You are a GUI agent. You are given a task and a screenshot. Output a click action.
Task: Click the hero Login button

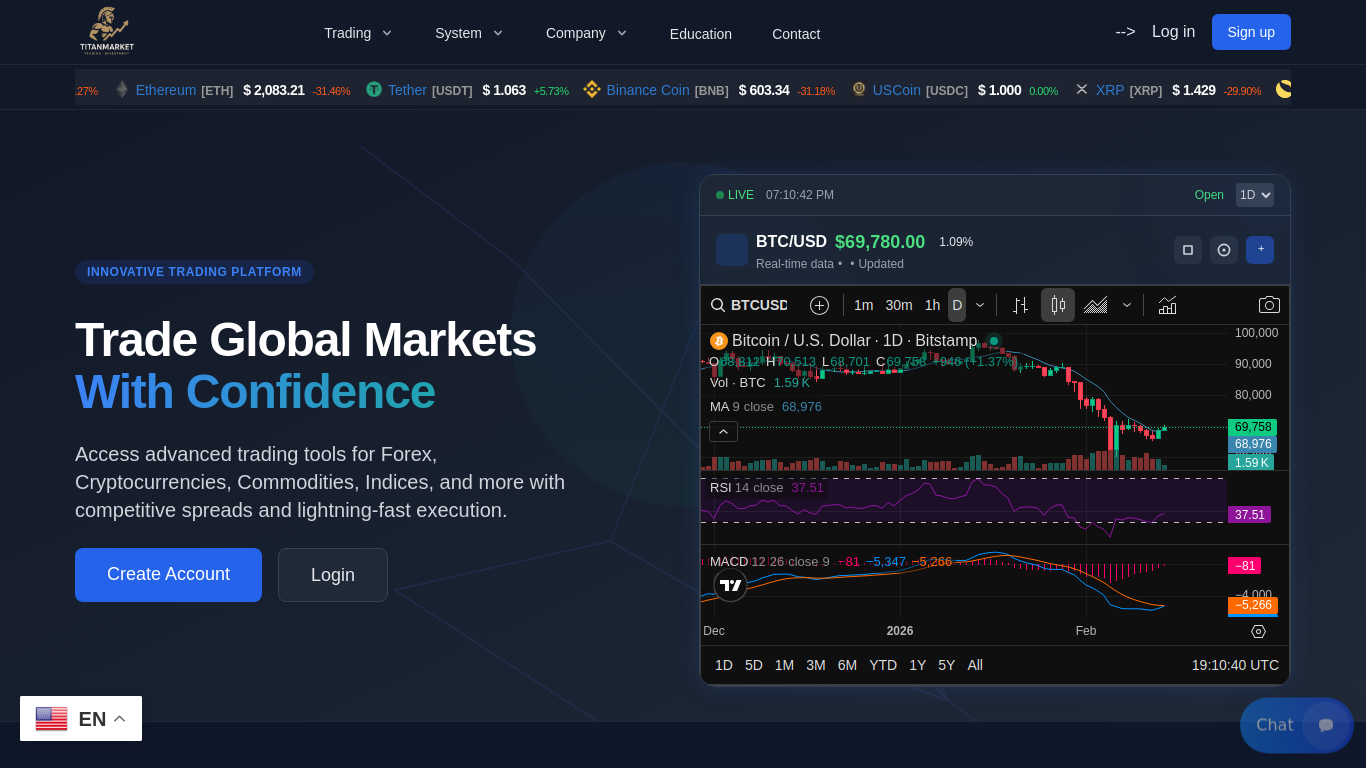333,575
